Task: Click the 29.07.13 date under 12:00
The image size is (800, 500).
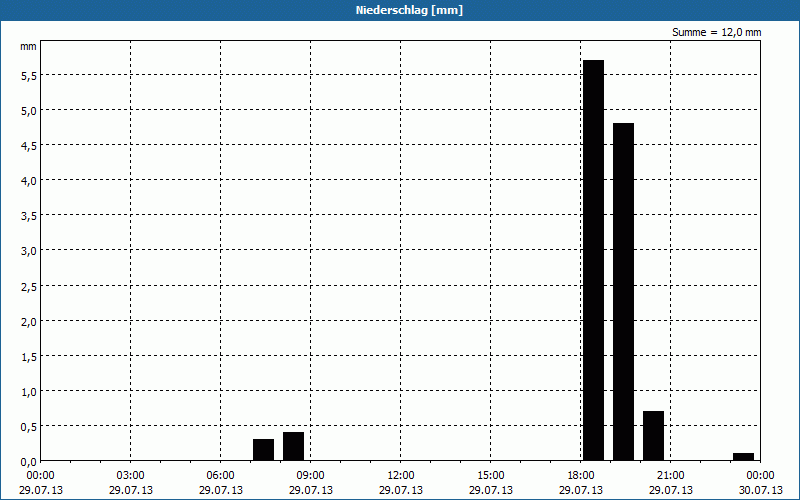Action: pyautogui.click(x=401, y=490)
